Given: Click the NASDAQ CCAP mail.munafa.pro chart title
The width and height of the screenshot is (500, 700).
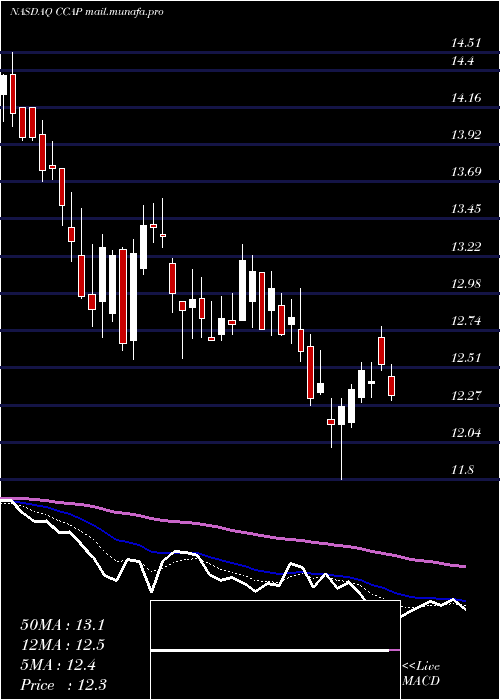Looking at the screenshot, I should pos(86,12).
